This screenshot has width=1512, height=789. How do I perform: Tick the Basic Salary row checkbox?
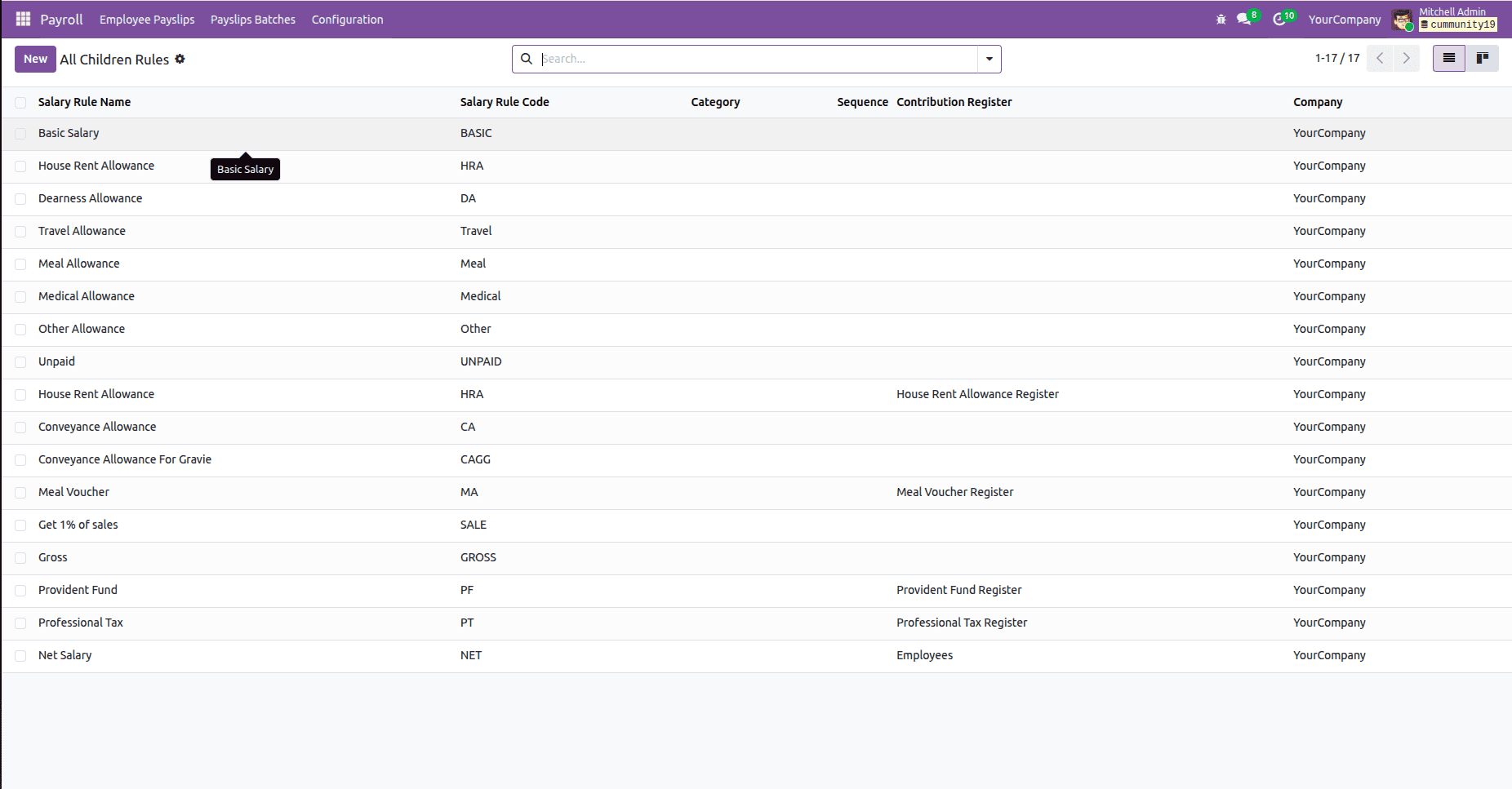pos(20,134)
